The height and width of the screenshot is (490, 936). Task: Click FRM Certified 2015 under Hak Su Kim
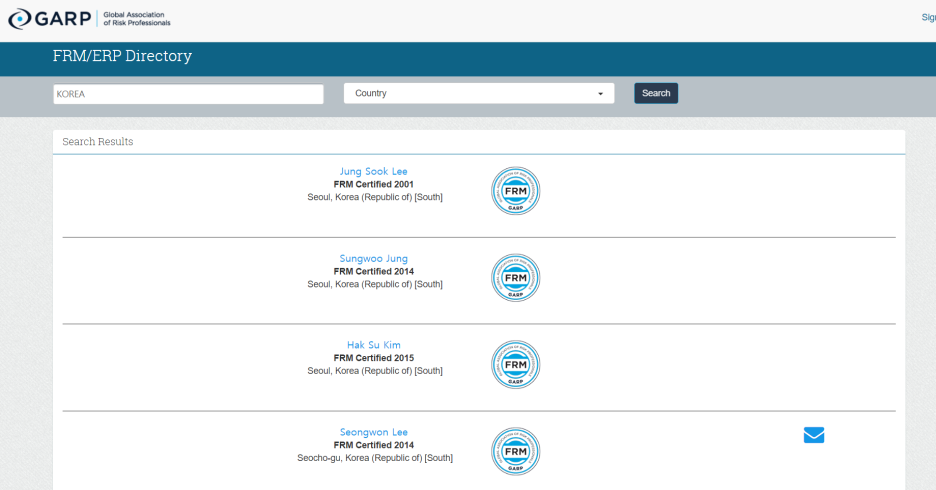coord(374,358)
